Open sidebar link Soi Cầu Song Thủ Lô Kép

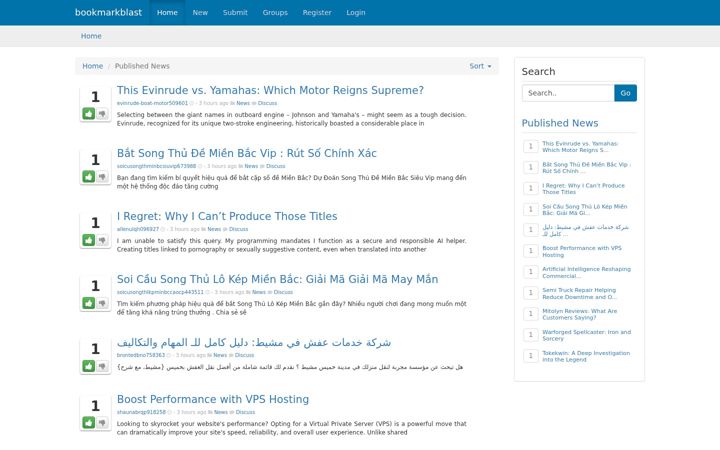585,210
